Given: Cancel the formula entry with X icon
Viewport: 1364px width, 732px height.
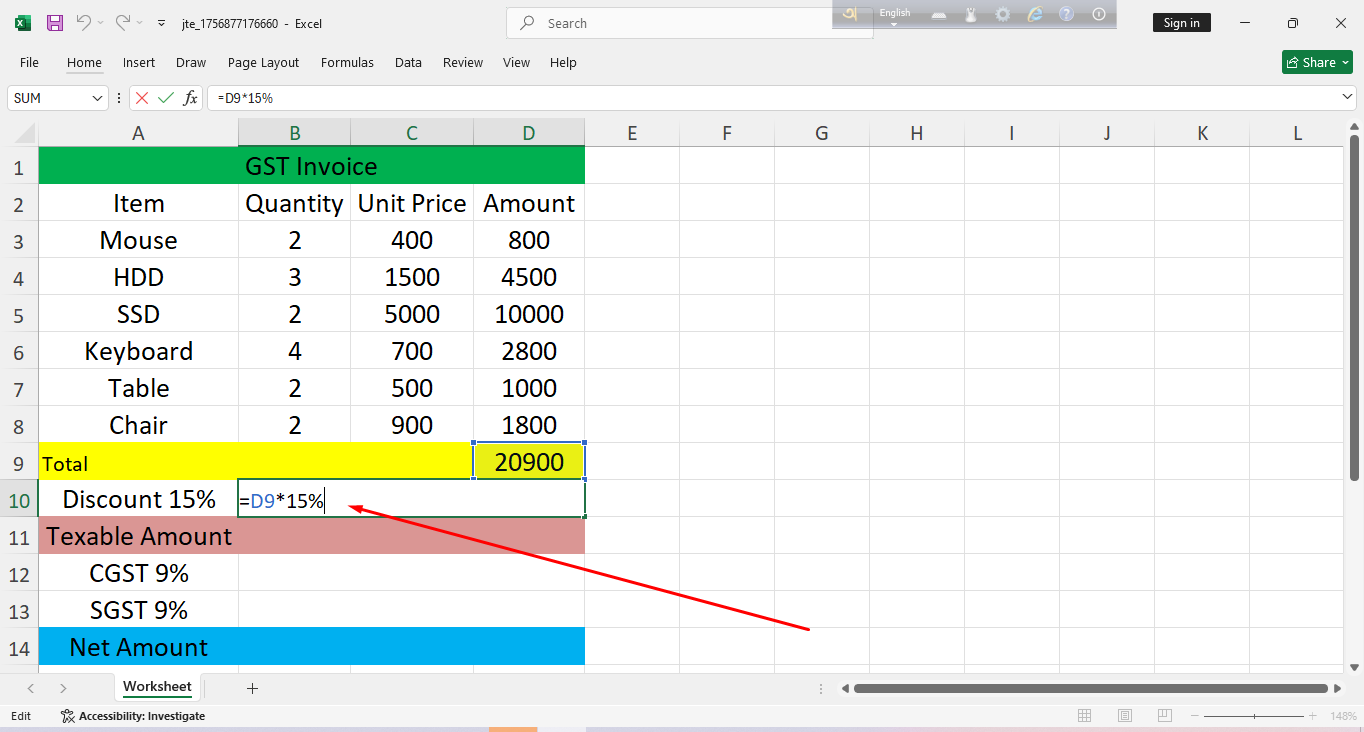Looking at the screenshot, I should pos(142,98).
